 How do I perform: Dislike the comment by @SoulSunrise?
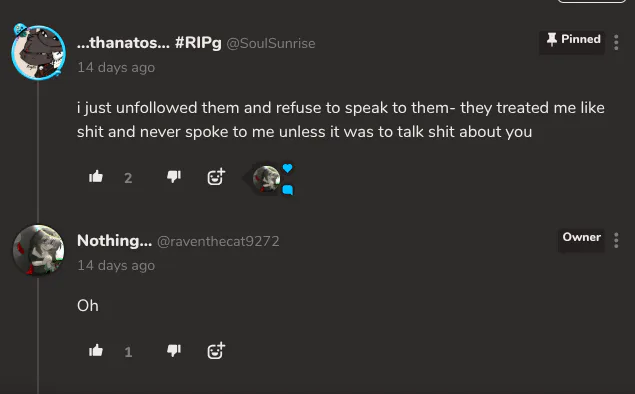click(x=174, y=177)
